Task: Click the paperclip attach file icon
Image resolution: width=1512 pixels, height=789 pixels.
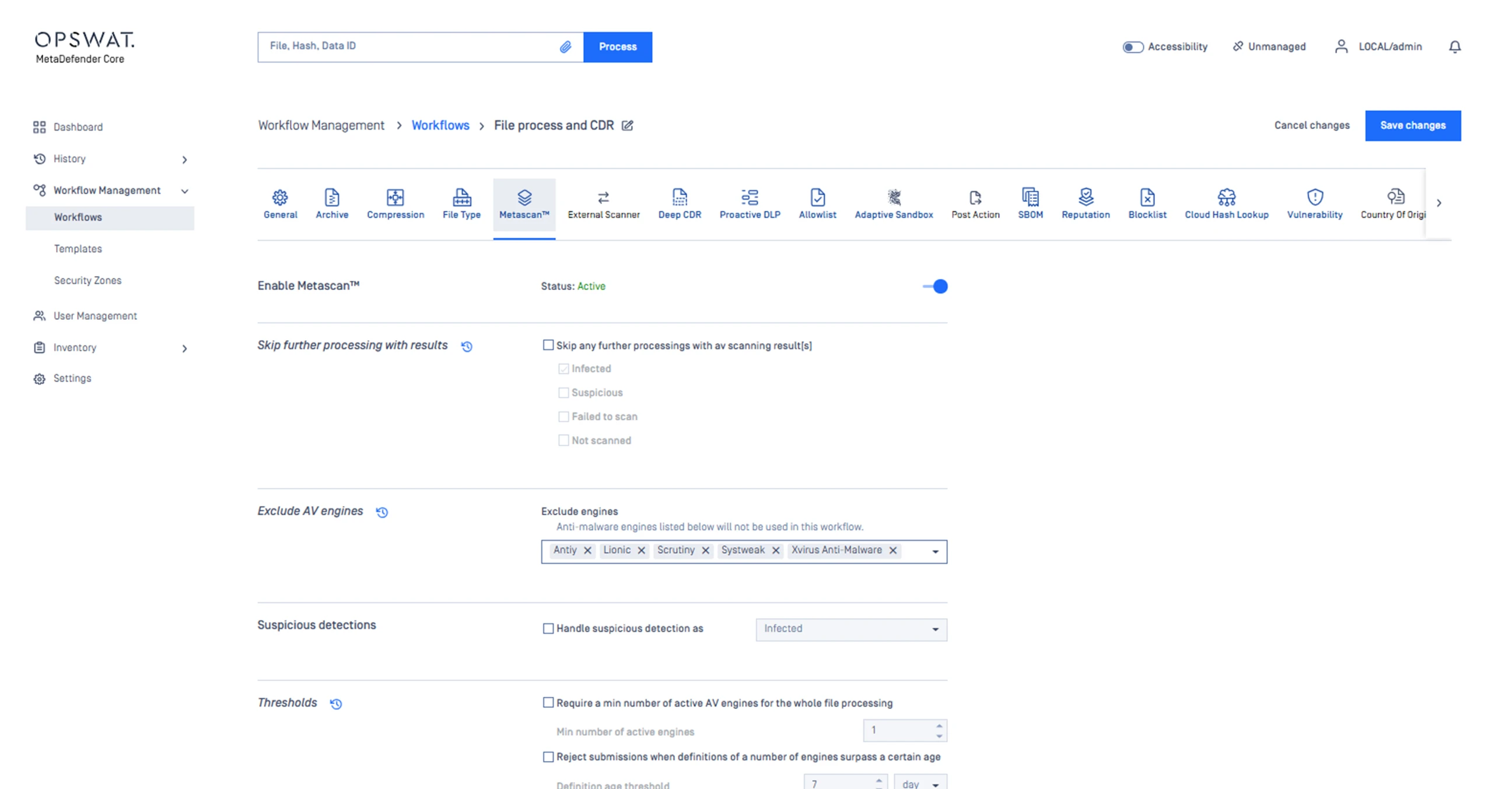Action: tap(565, 47)
